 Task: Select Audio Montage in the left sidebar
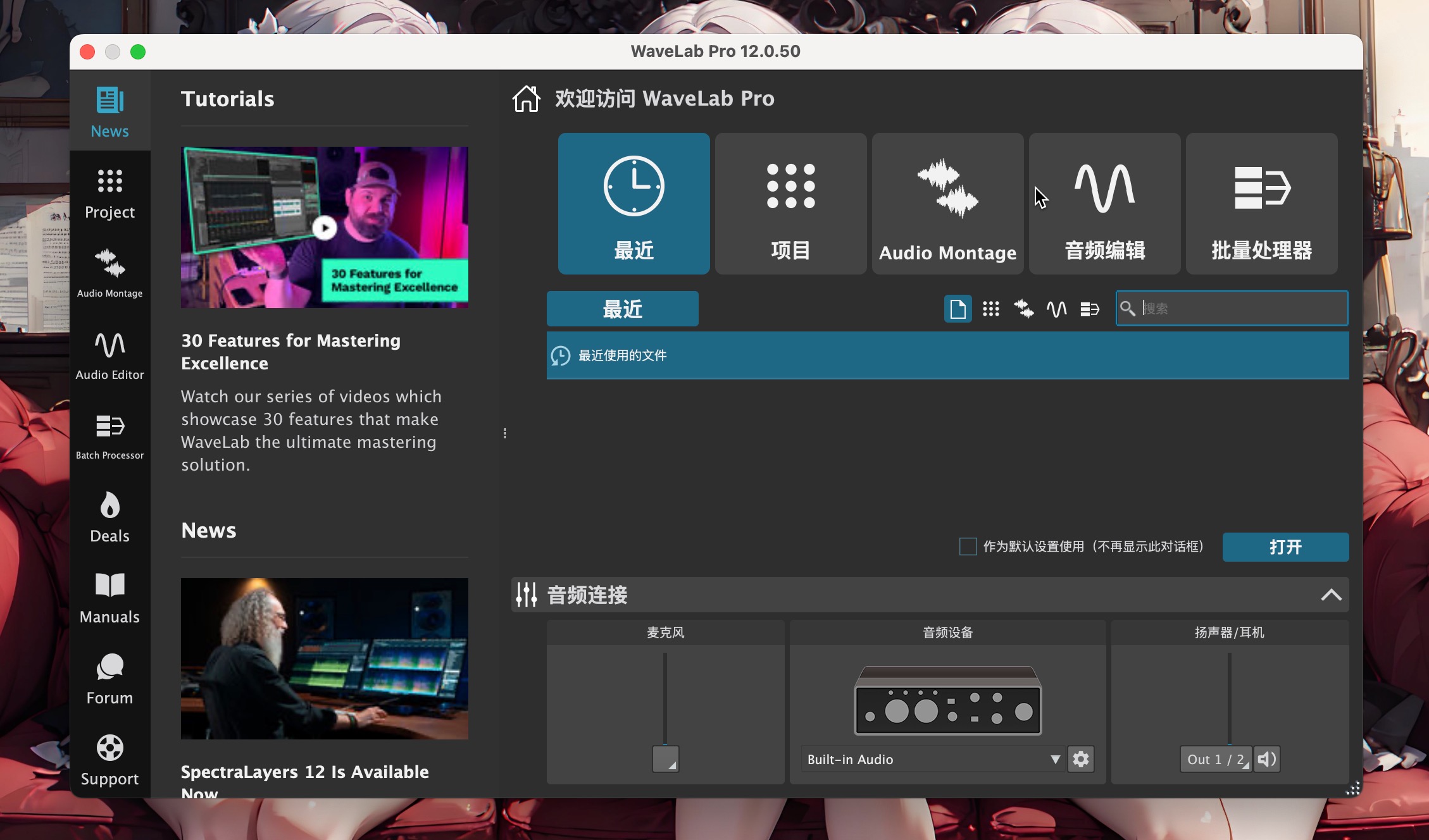click(109, 273)
